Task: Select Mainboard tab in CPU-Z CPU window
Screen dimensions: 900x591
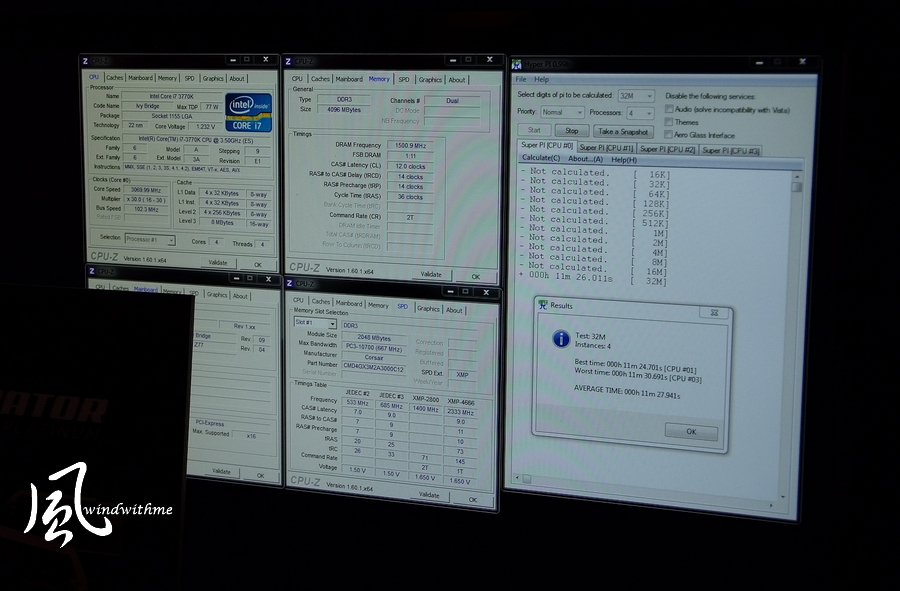Action: coord(141,78)
